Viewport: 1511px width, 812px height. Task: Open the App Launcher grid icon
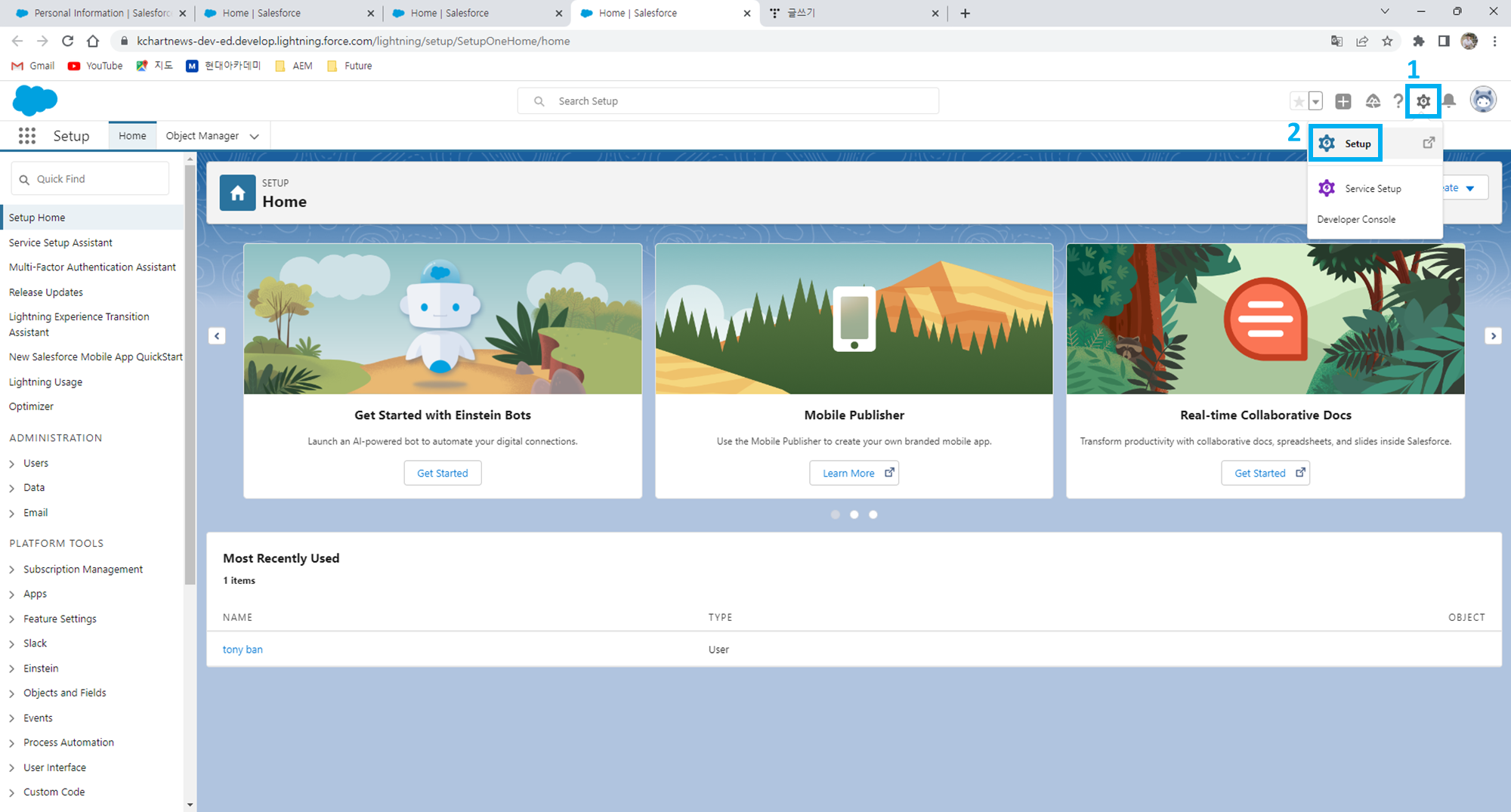point(27,136)
